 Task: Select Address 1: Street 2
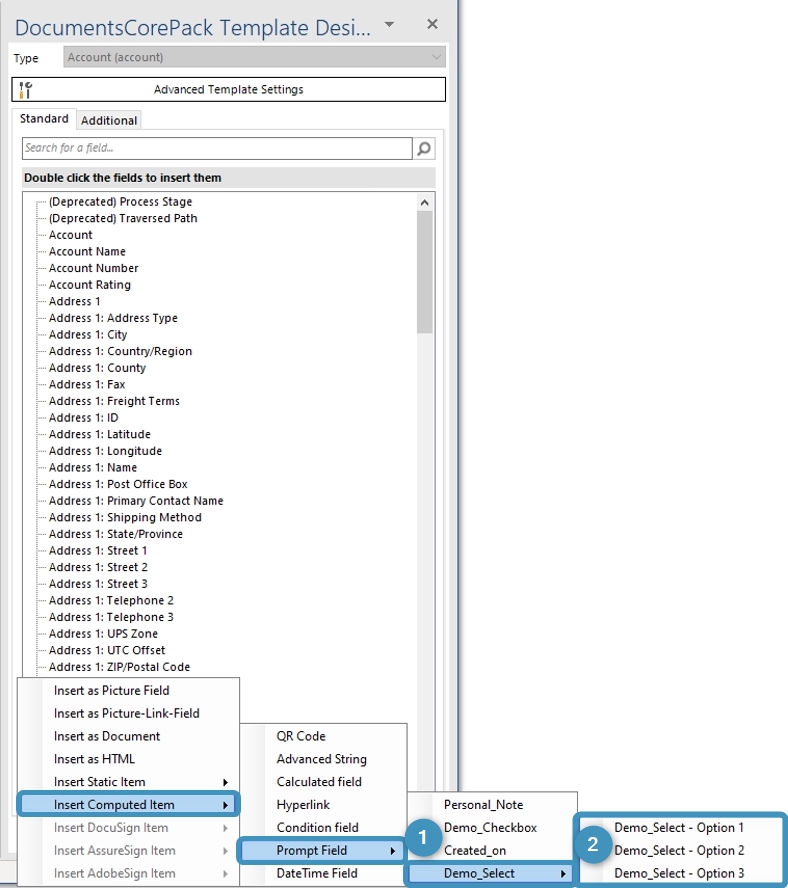coord(97,567)
